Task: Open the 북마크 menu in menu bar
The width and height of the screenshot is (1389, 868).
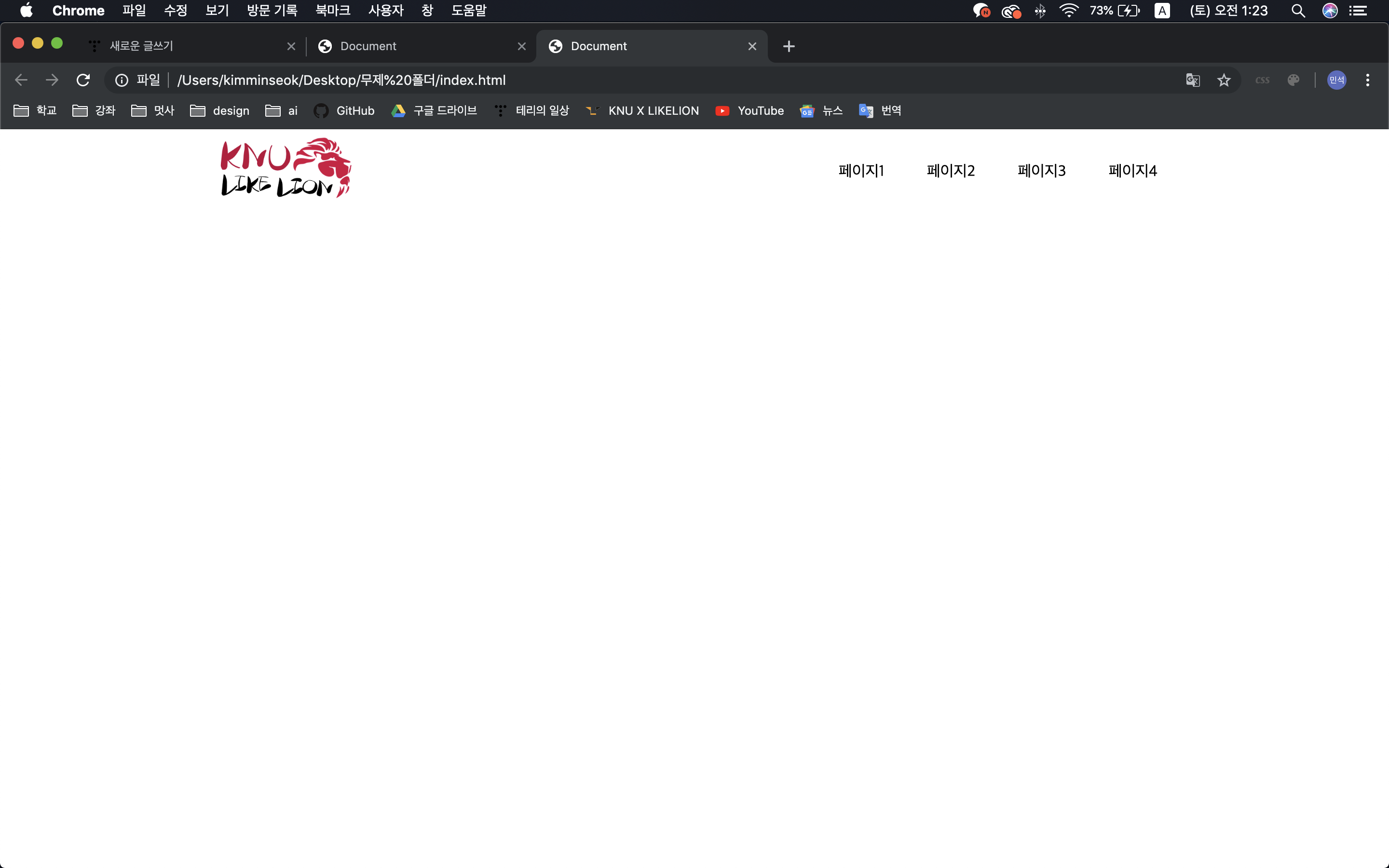Action: pyautogui.click(x=332, y=10)
